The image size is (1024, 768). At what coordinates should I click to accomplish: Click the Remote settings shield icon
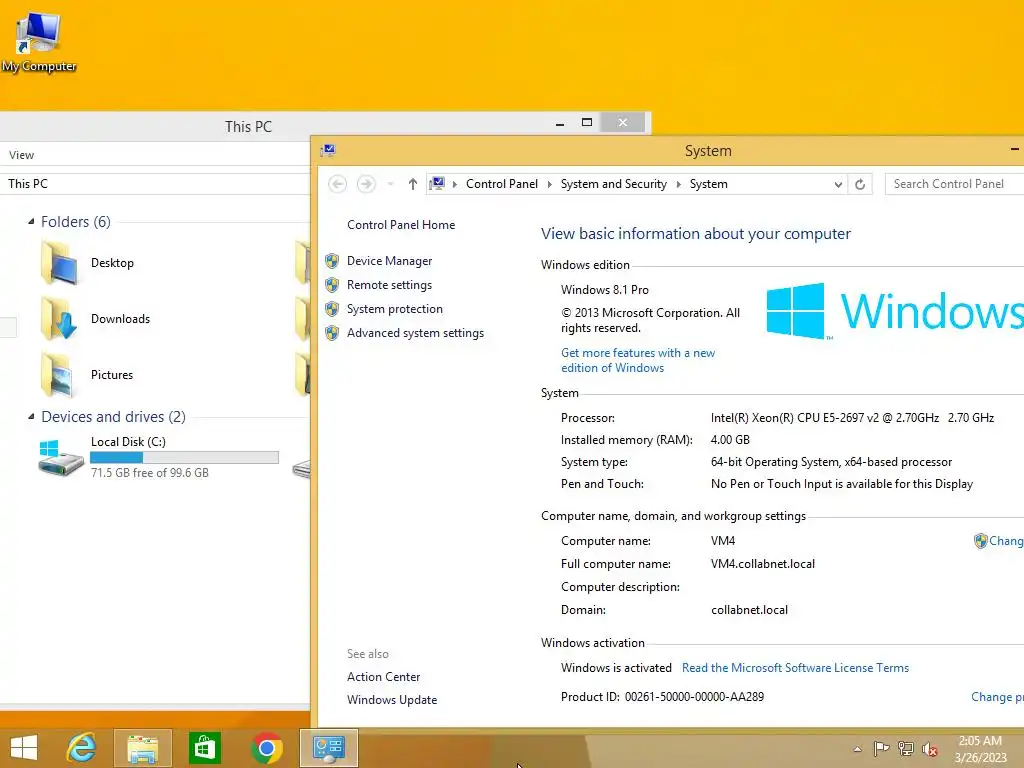coord(332,285)
